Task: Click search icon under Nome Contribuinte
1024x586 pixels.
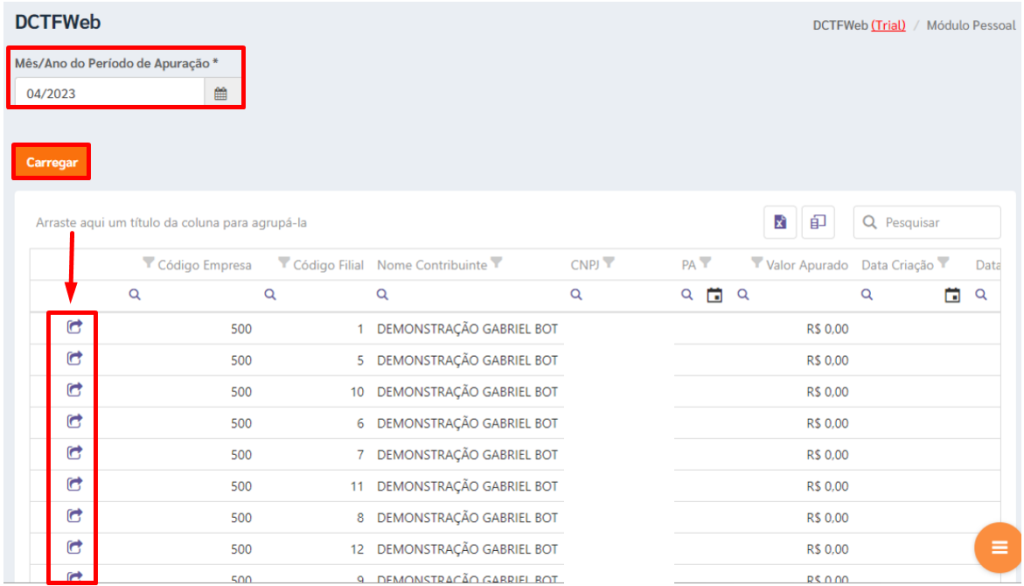Action: [382, 295]
